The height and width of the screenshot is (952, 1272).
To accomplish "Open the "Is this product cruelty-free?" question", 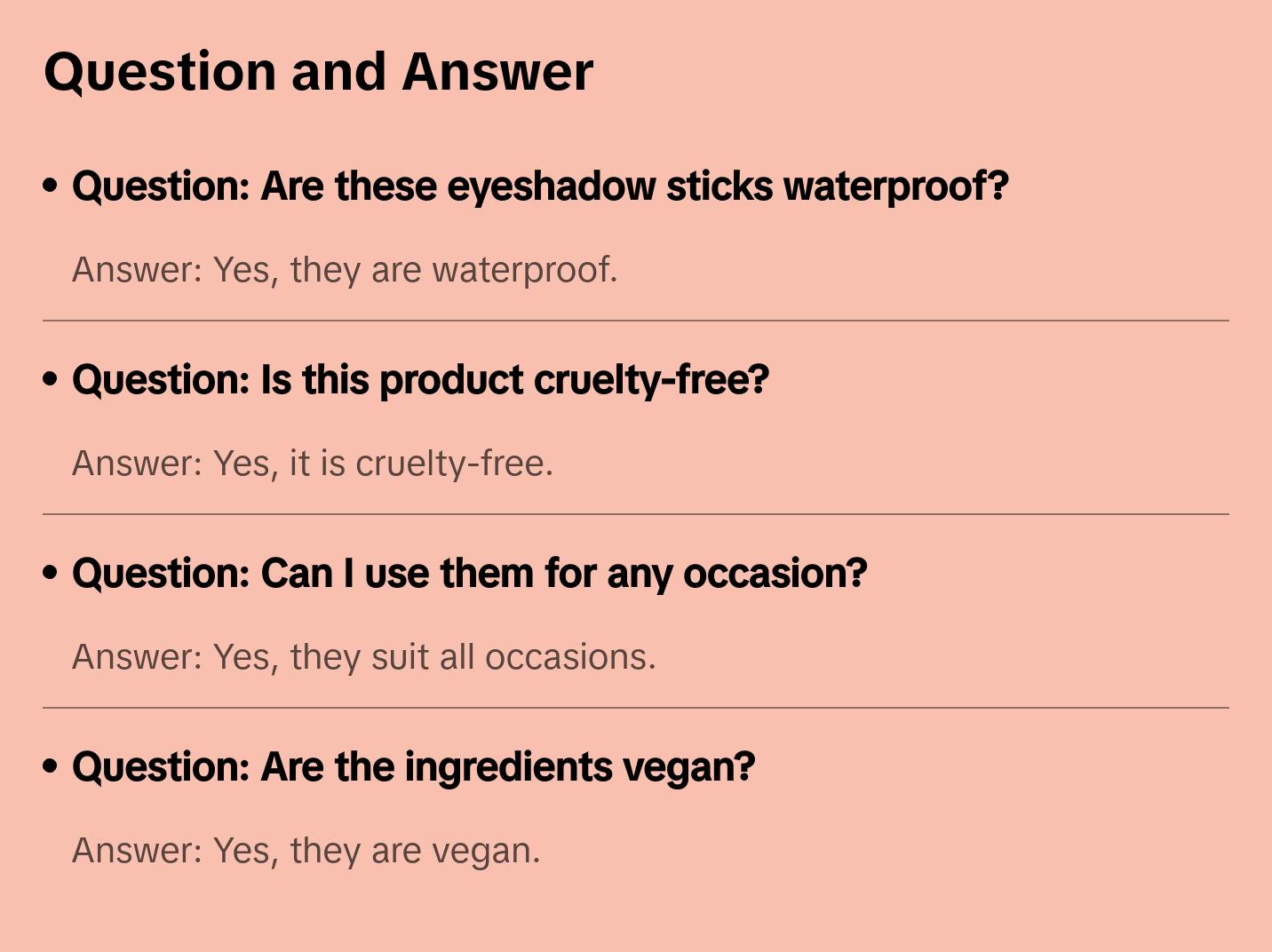I will pos(420,380).
